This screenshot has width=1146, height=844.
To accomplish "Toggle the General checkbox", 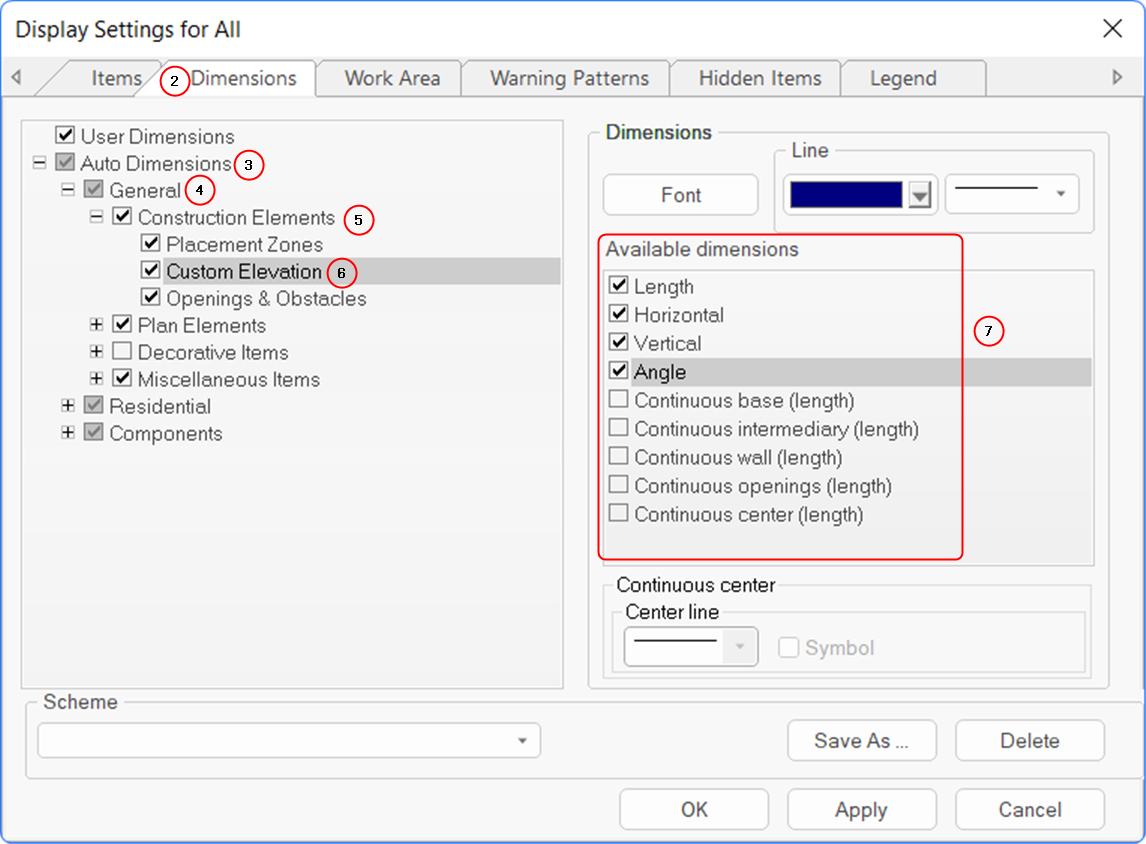I will click(94, 189).
